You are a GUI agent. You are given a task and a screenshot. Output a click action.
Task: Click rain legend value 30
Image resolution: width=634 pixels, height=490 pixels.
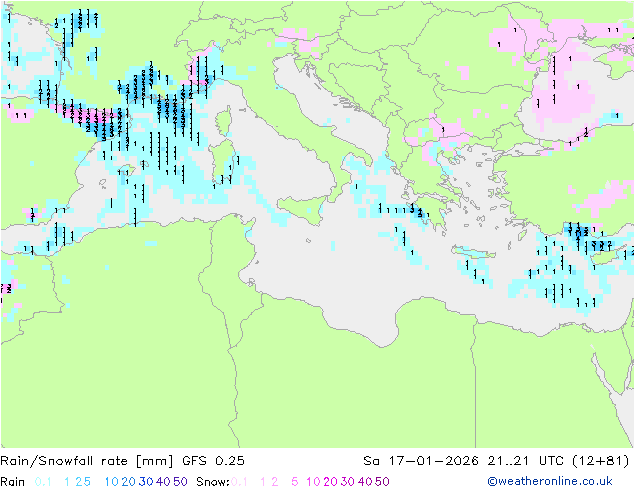click(x=146, y=482)
